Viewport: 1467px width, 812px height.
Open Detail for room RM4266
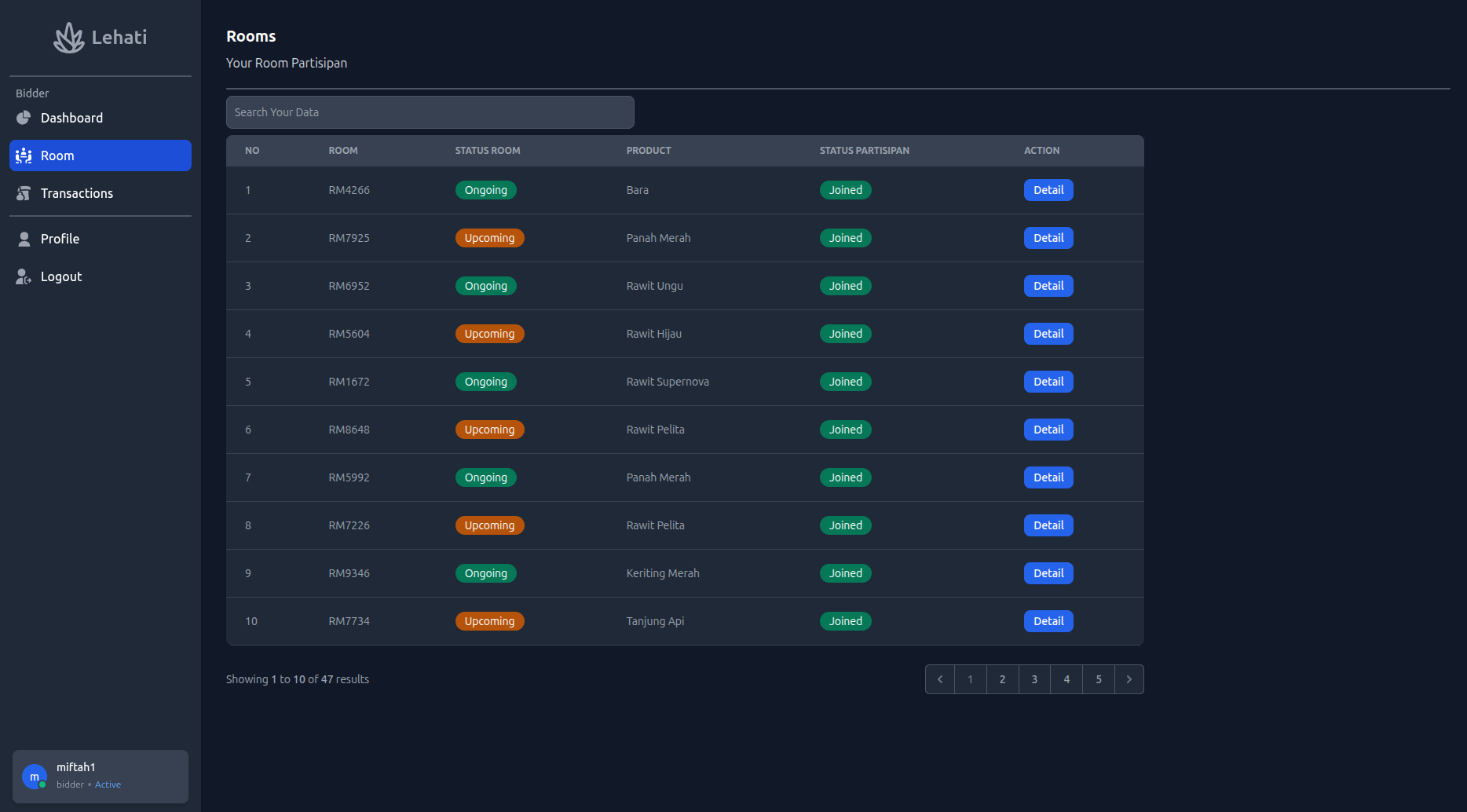pyautogui.click(x=1048, y=190)
